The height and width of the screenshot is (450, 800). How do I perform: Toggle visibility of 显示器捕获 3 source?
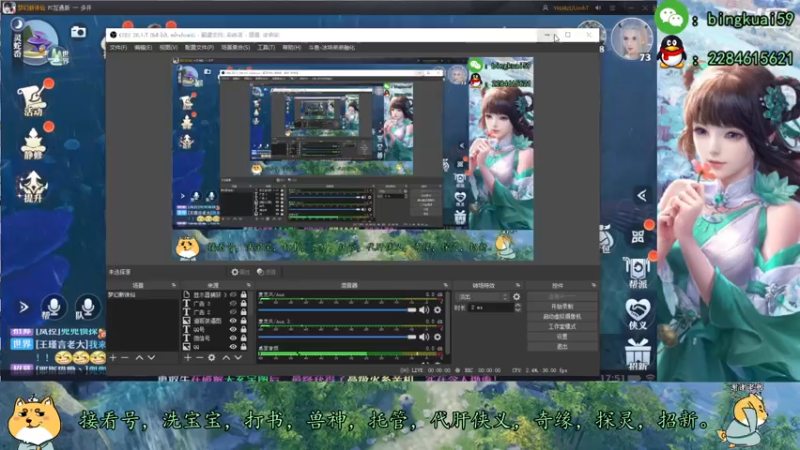coord(233,295)
